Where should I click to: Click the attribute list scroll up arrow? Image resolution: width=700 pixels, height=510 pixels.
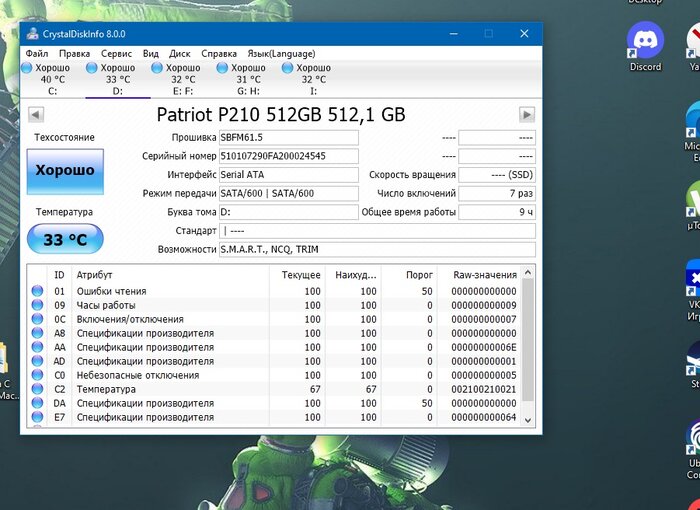click(528, 272)
